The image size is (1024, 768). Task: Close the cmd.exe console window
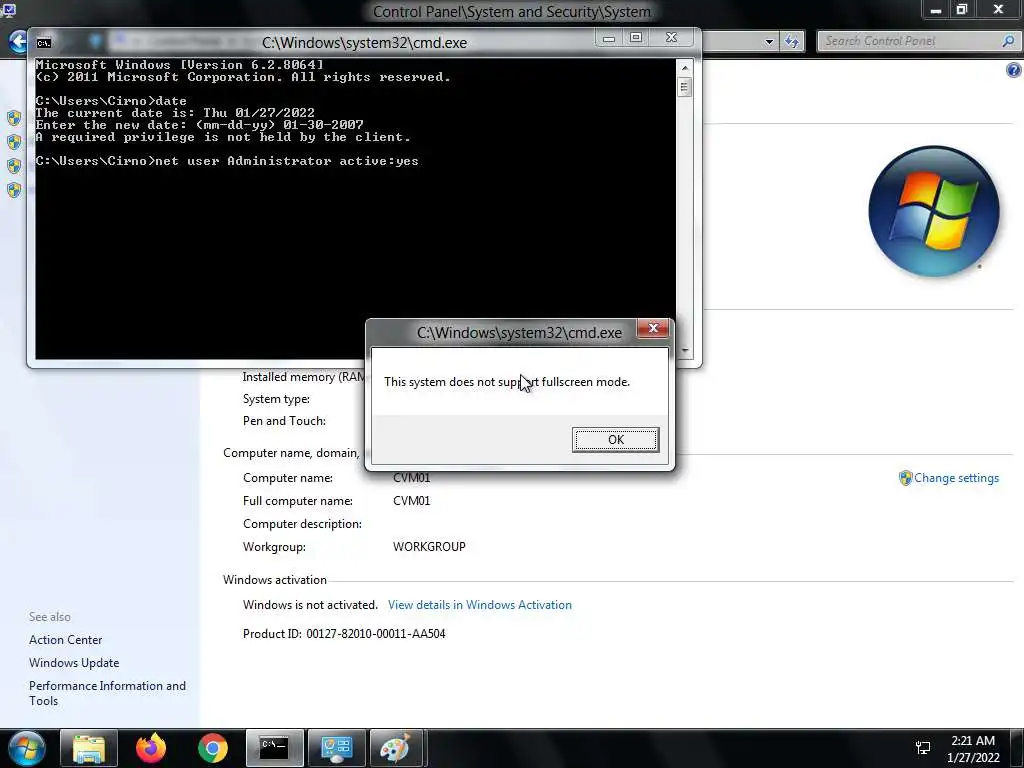(671, 38)
